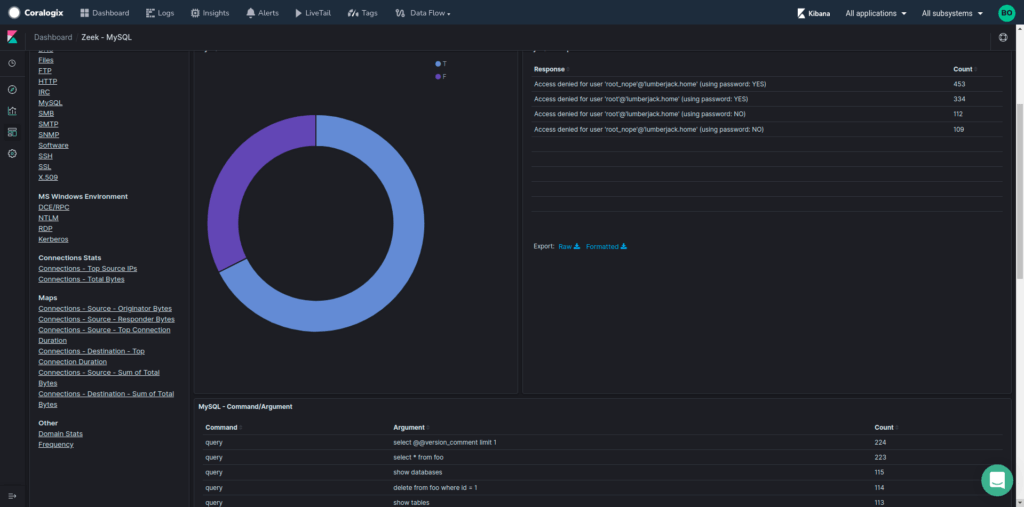
Task: Open the Domain Stats link
Action: [61, 434]
